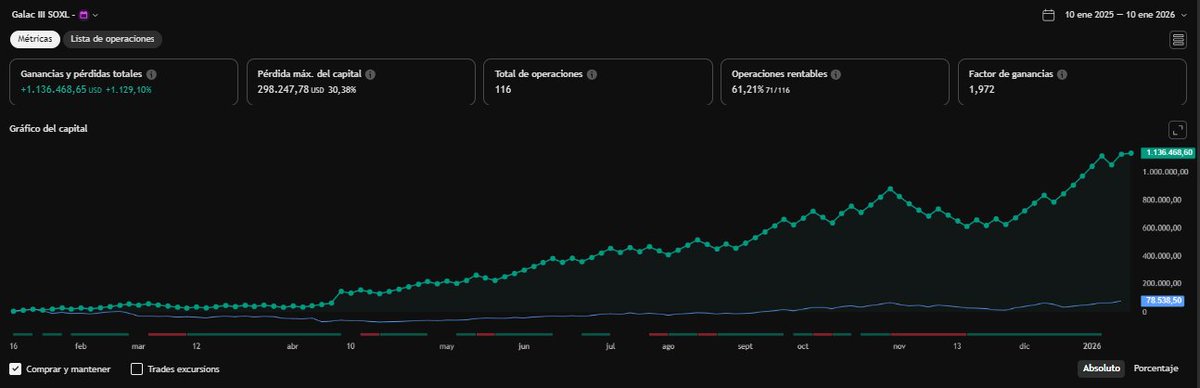Switch to the Lista de operaciones tab
The height and width of the screenshot is (388, 1200).
point(113,39)
